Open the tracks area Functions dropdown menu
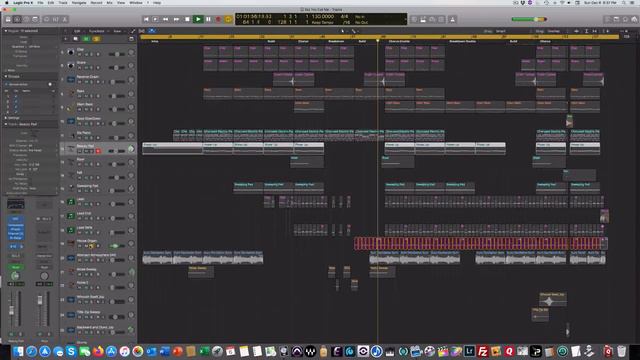The width and height of the screenshot is (640, 360). 98,31
